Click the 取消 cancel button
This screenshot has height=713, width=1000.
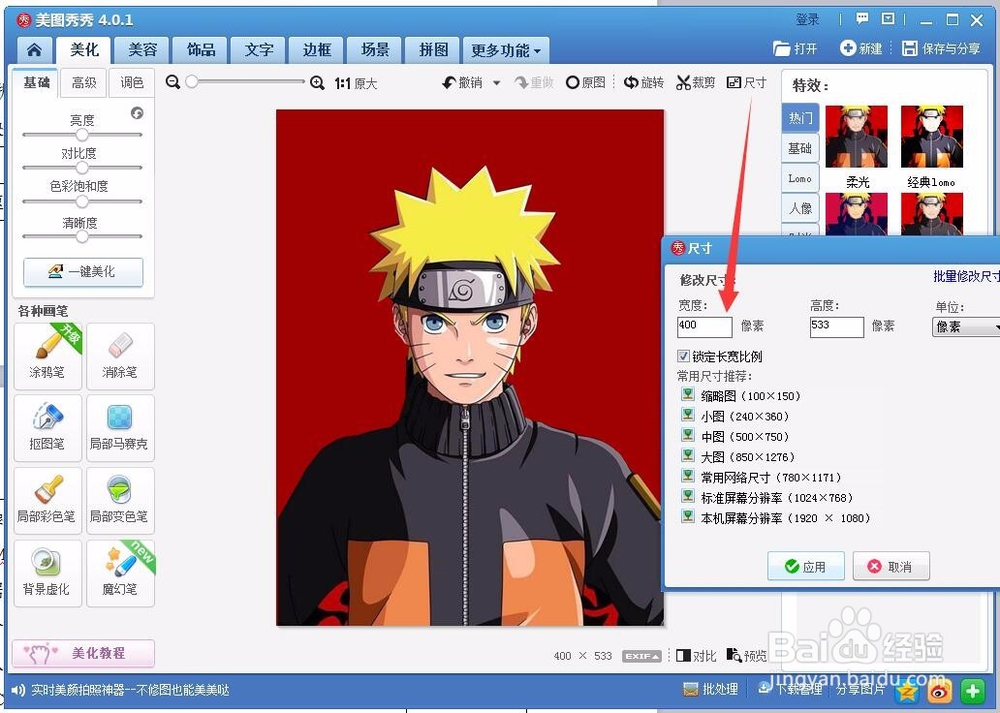[x=891, y=566]
